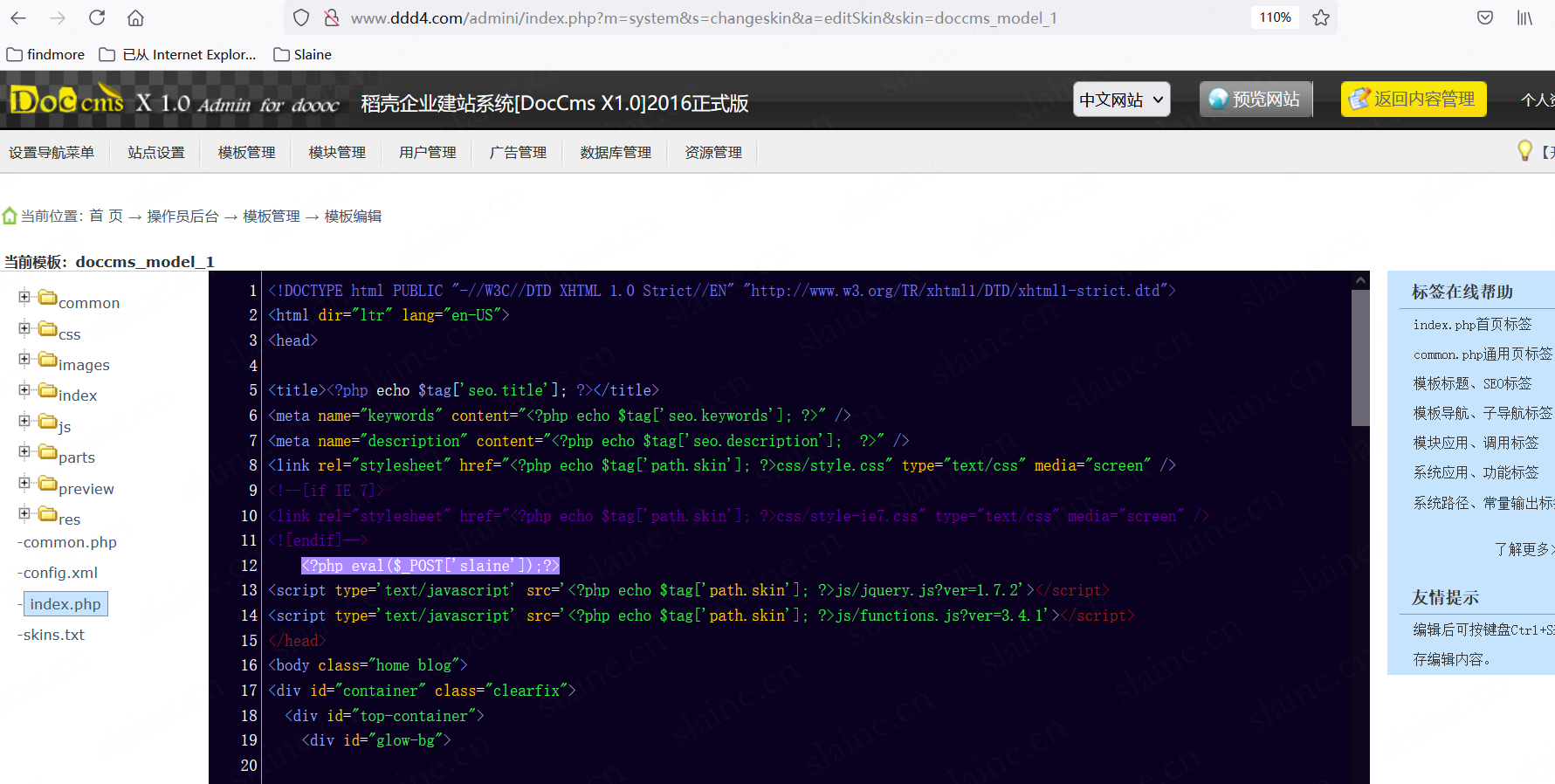1555x784 pixels.
Task: Open the 资源管理 menu
Action: point(713,152)
